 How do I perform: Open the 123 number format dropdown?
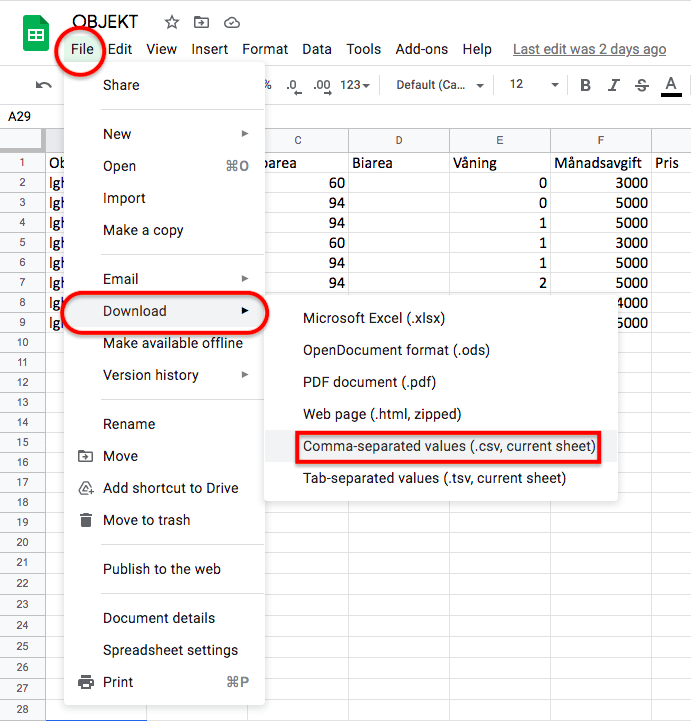(x=355, y=85)
